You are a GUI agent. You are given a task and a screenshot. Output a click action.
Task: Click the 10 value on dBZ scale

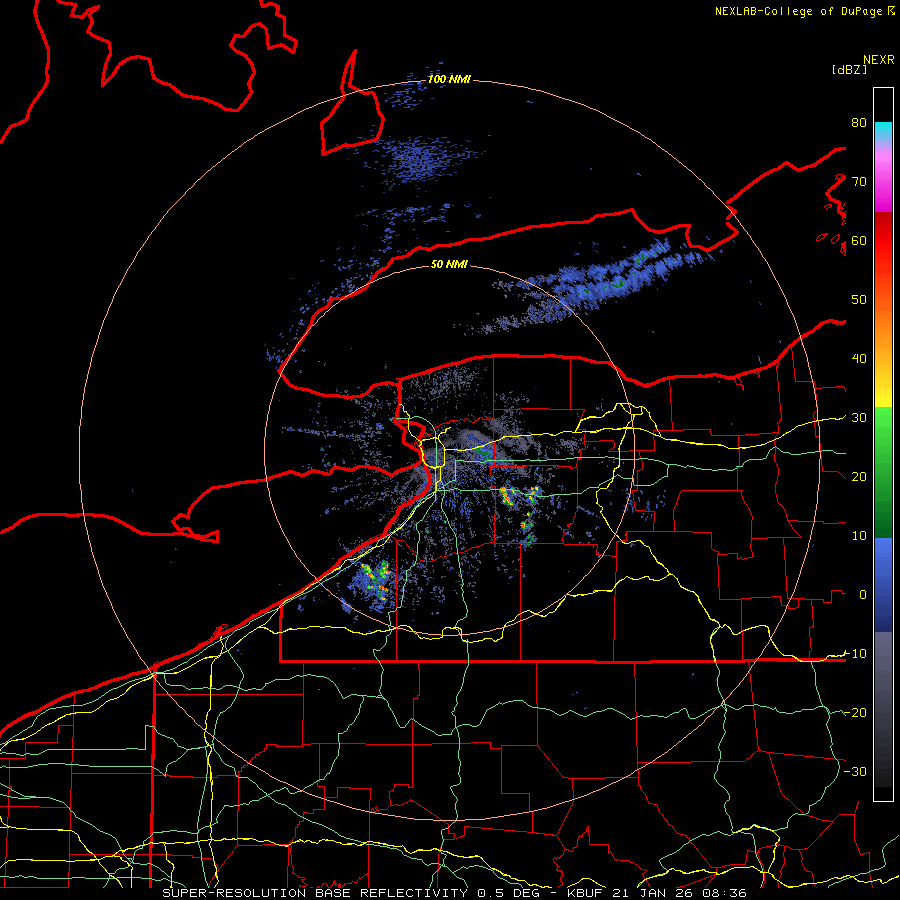coord(859,536)
